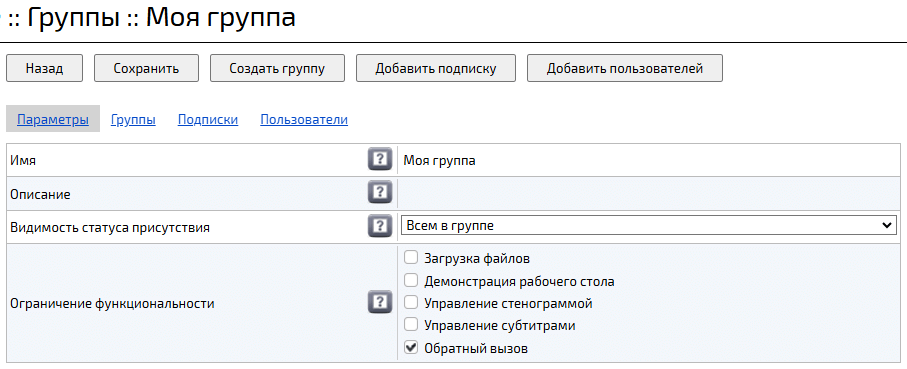Open help icon for Ограничение функциональности
The height and width of the screenshot is (369, 907).
(379, 302)
